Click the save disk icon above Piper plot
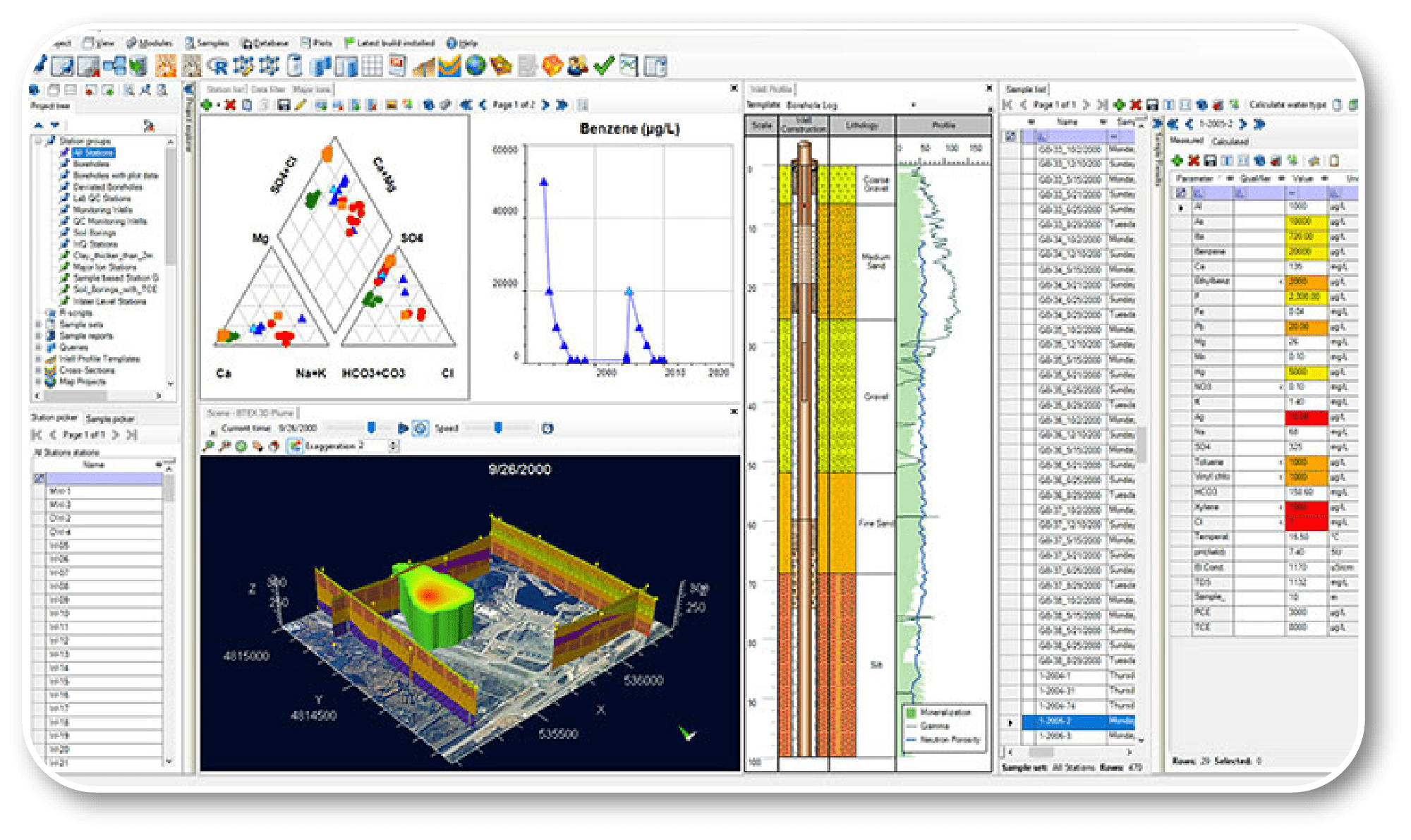This screenshot has width=1411, height=840. 284,105
